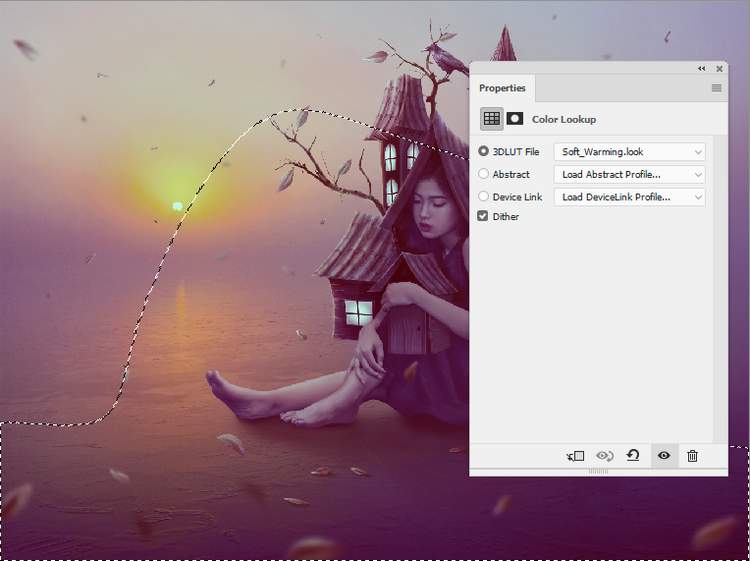
Task: Toggle adjustment layer visibility eye icon
Action: pyautogui.click(x=664, y=455)
